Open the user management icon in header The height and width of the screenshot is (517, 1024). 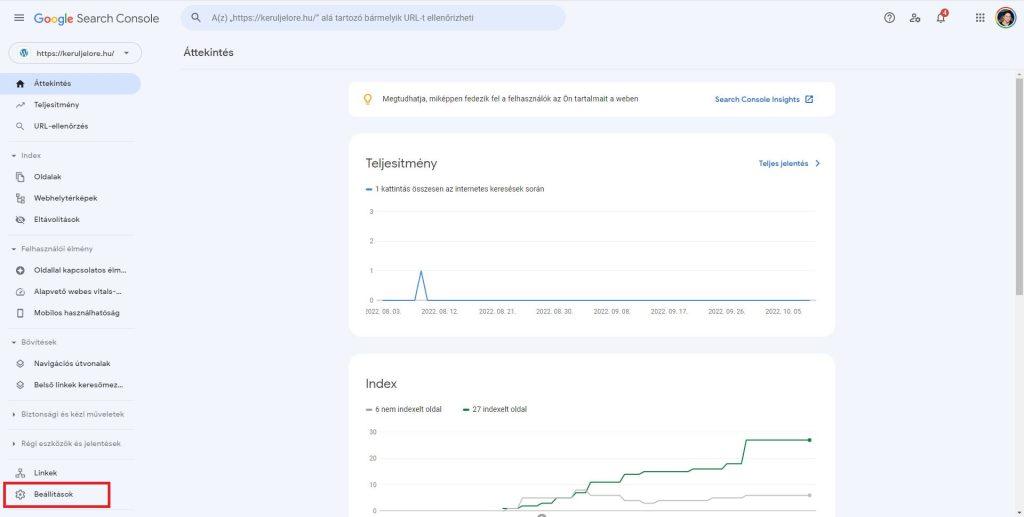915,18
